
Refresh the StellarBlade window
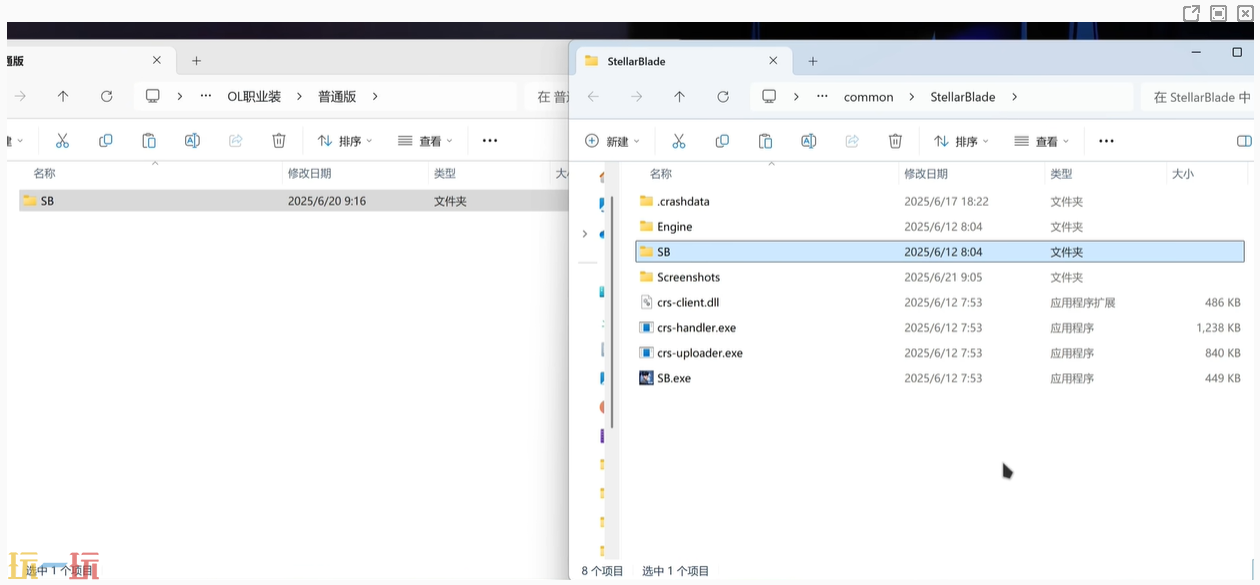723,97
